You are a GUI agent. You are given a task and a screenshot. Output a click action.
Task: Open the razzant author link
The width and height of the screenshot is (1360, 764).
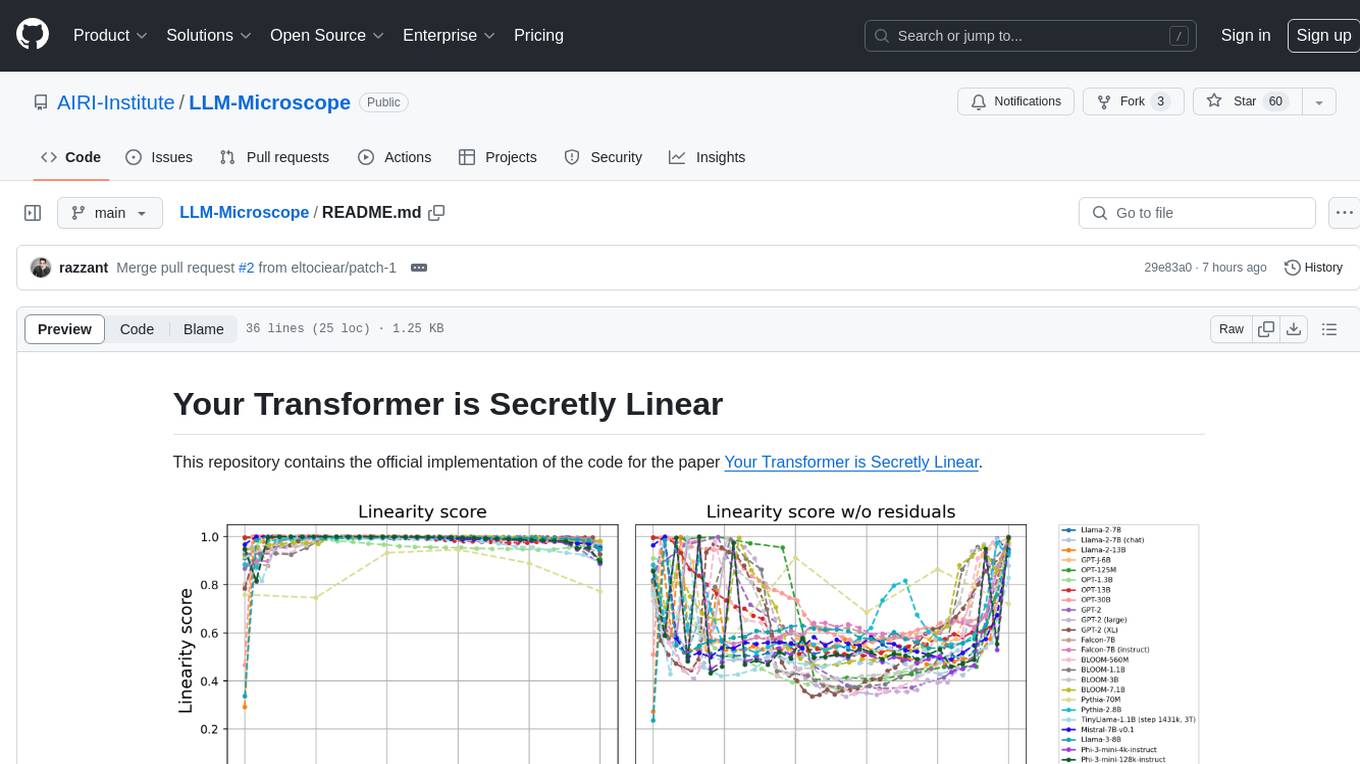click(x=84, y=268)
